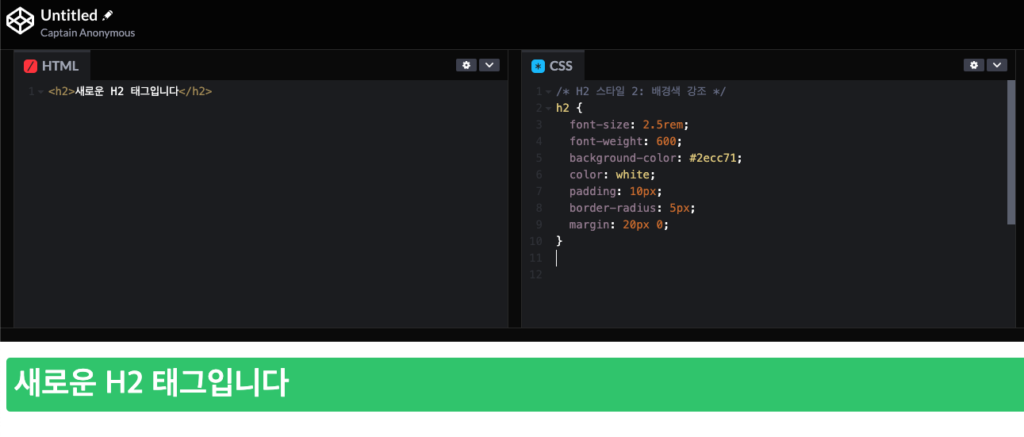Open HTML editor settings gear
1024x437 pixels.
point(466,65)
